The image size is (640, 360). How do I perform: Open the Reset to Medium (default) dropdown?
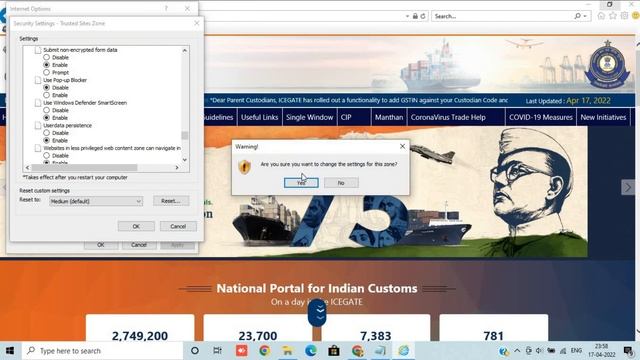[96, 201]
